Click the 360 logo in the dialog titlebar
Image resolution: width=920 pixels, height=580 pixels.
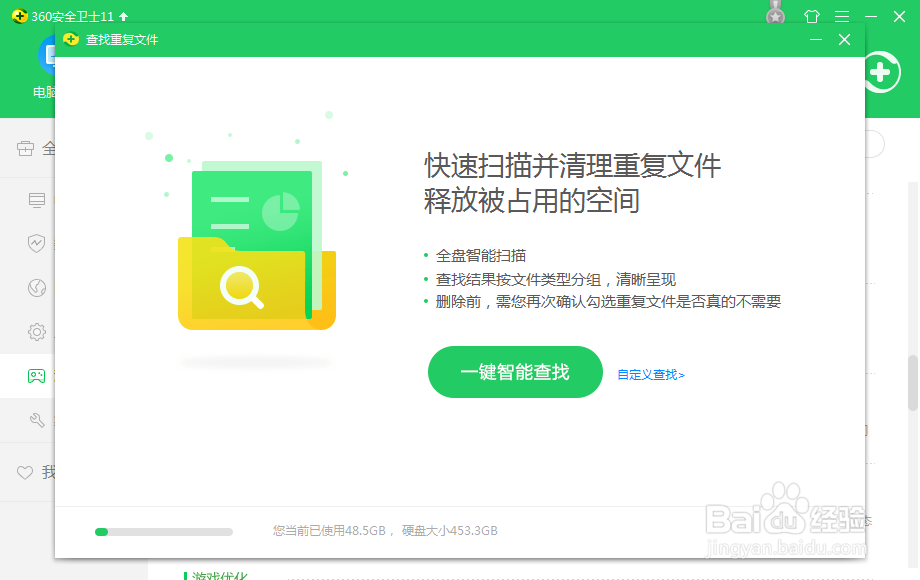(70, 40)
